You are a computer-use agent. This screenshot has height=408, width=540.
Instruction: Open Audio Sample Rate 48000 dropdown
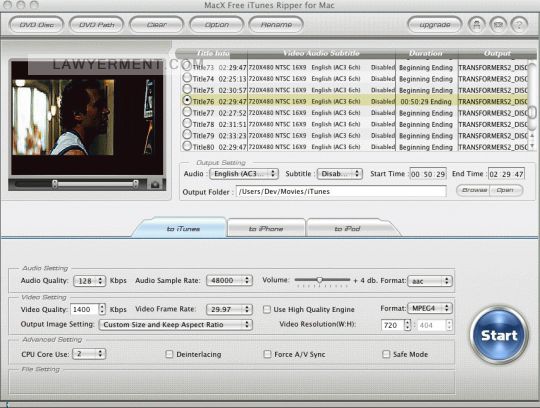tap(229, 281)
